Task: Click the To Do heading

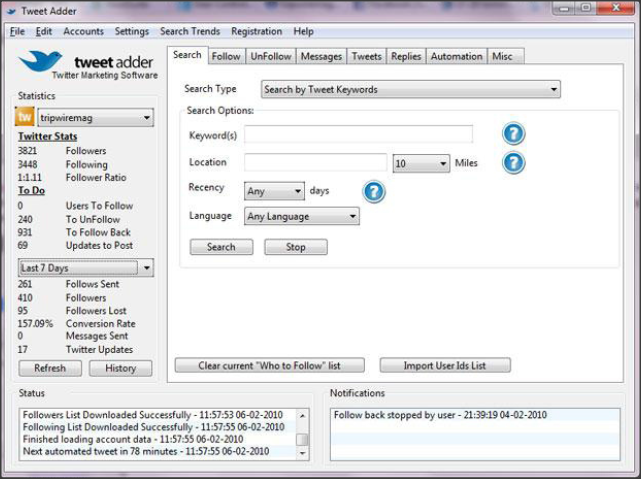Action: [x=31, y=190]
